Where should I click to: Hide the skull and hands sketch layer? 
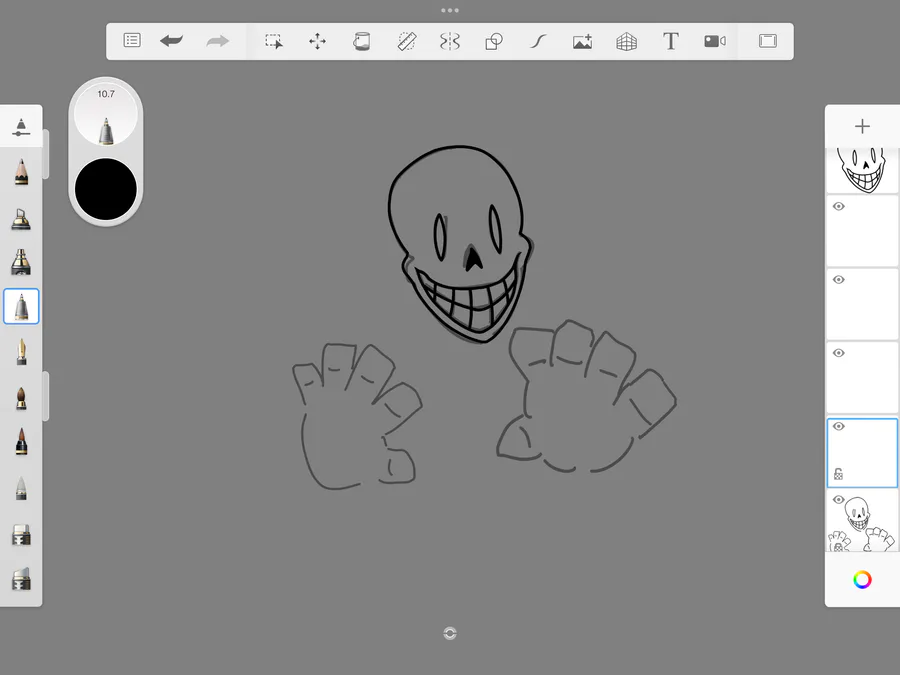tap(839, 499)
